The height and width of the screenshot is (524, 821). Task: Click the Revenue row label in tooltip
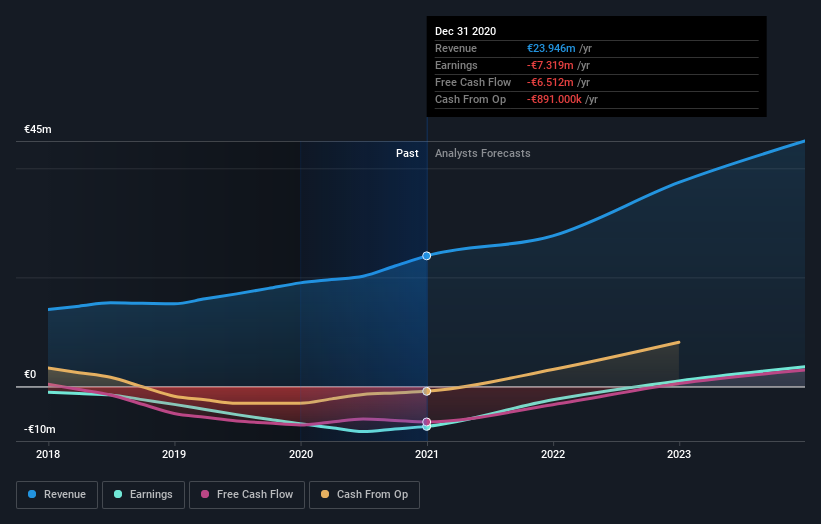(x=456, y=48)
